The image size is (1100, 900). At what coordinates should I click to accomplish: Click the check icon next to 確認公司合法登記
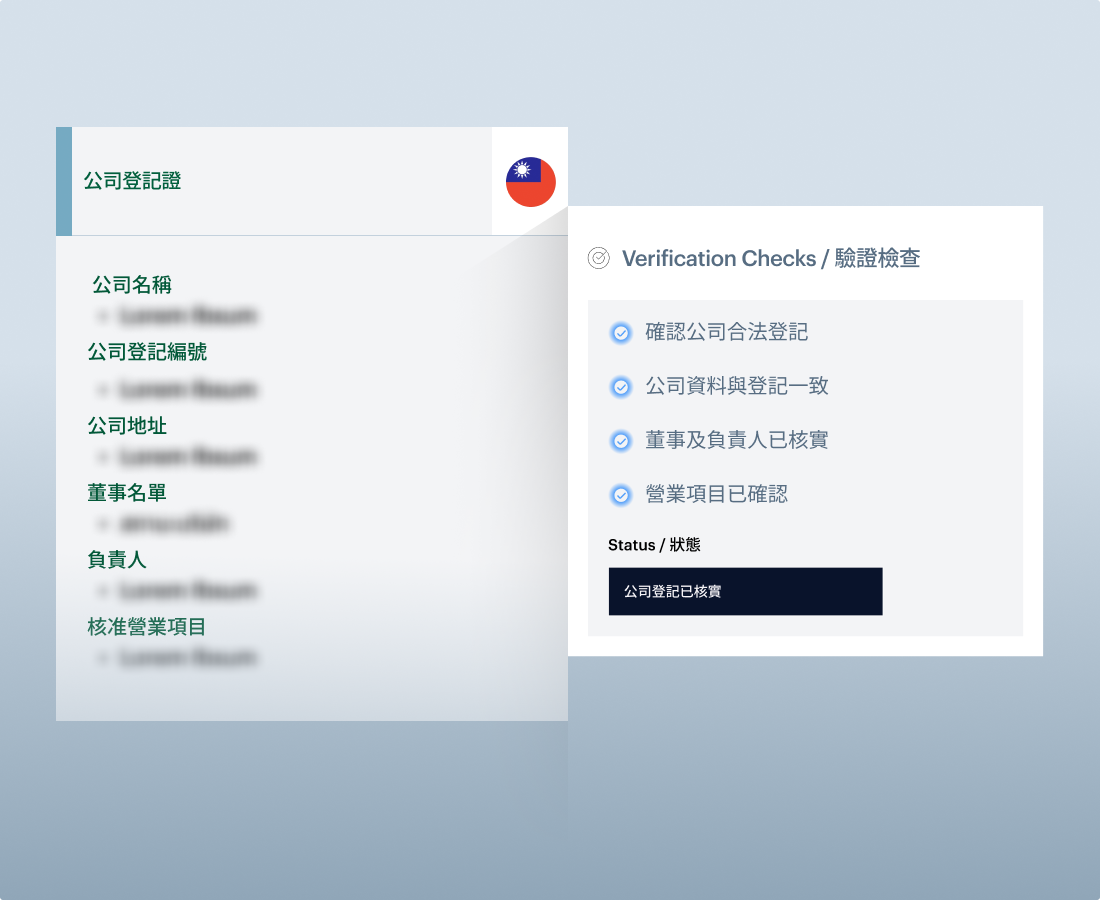621,333
